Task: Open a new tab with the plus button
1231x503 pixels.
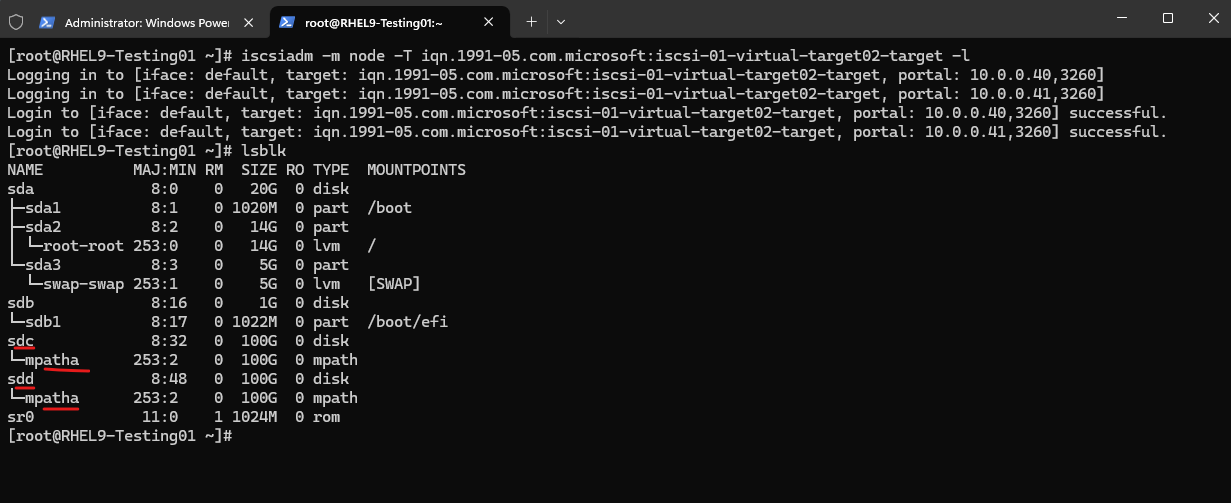Action: click(x=531, y=21)
